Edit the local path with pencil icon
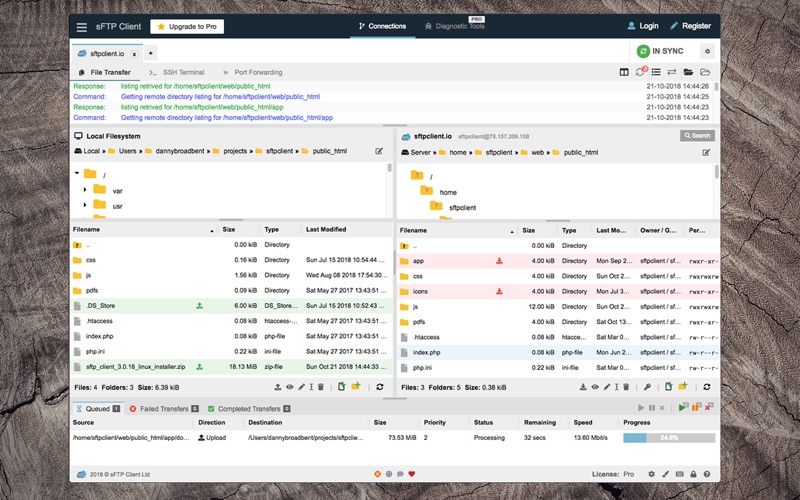This screenshot has width=800, height=500. [379, 151]
